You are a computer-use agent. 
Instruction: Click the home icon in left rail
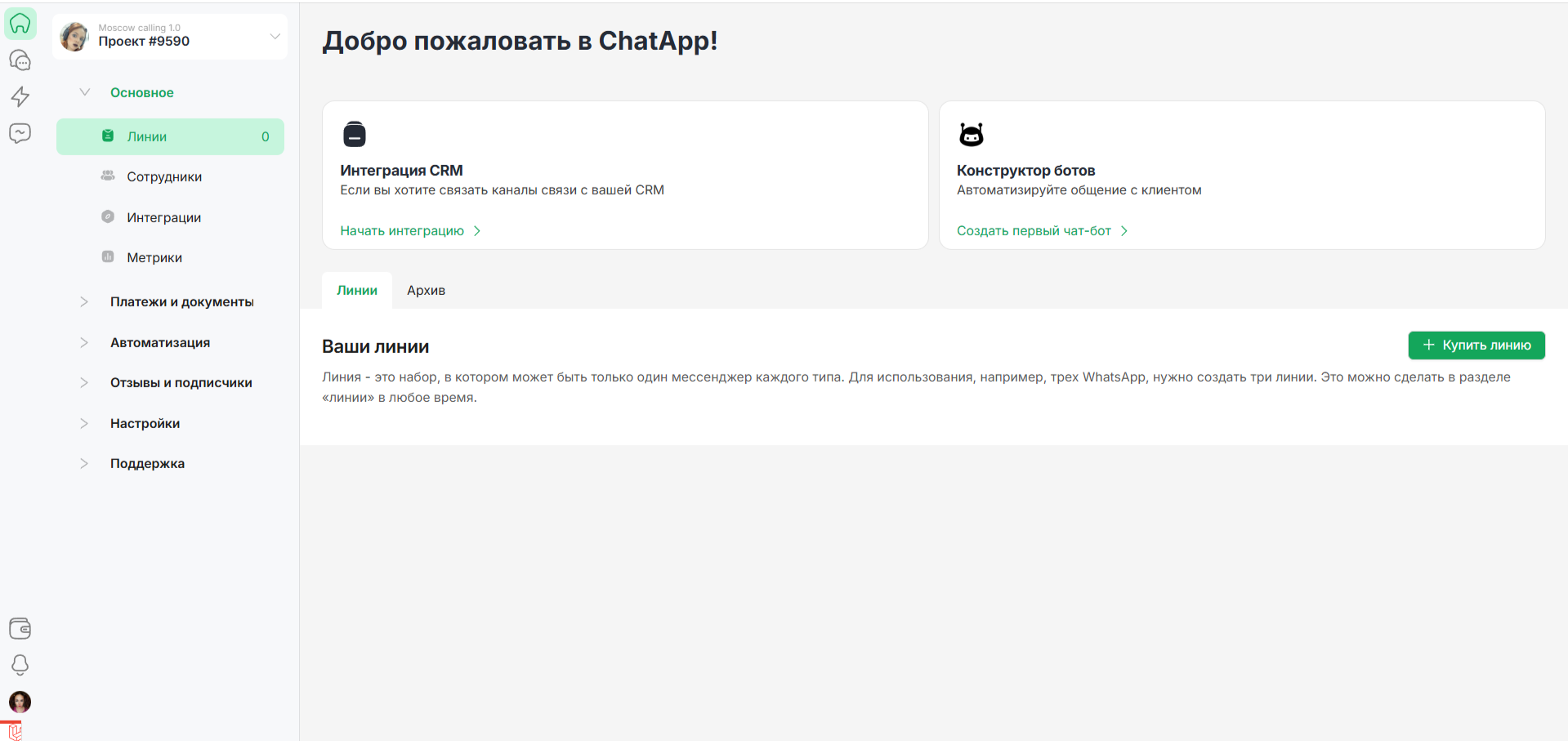coord(20,24)
